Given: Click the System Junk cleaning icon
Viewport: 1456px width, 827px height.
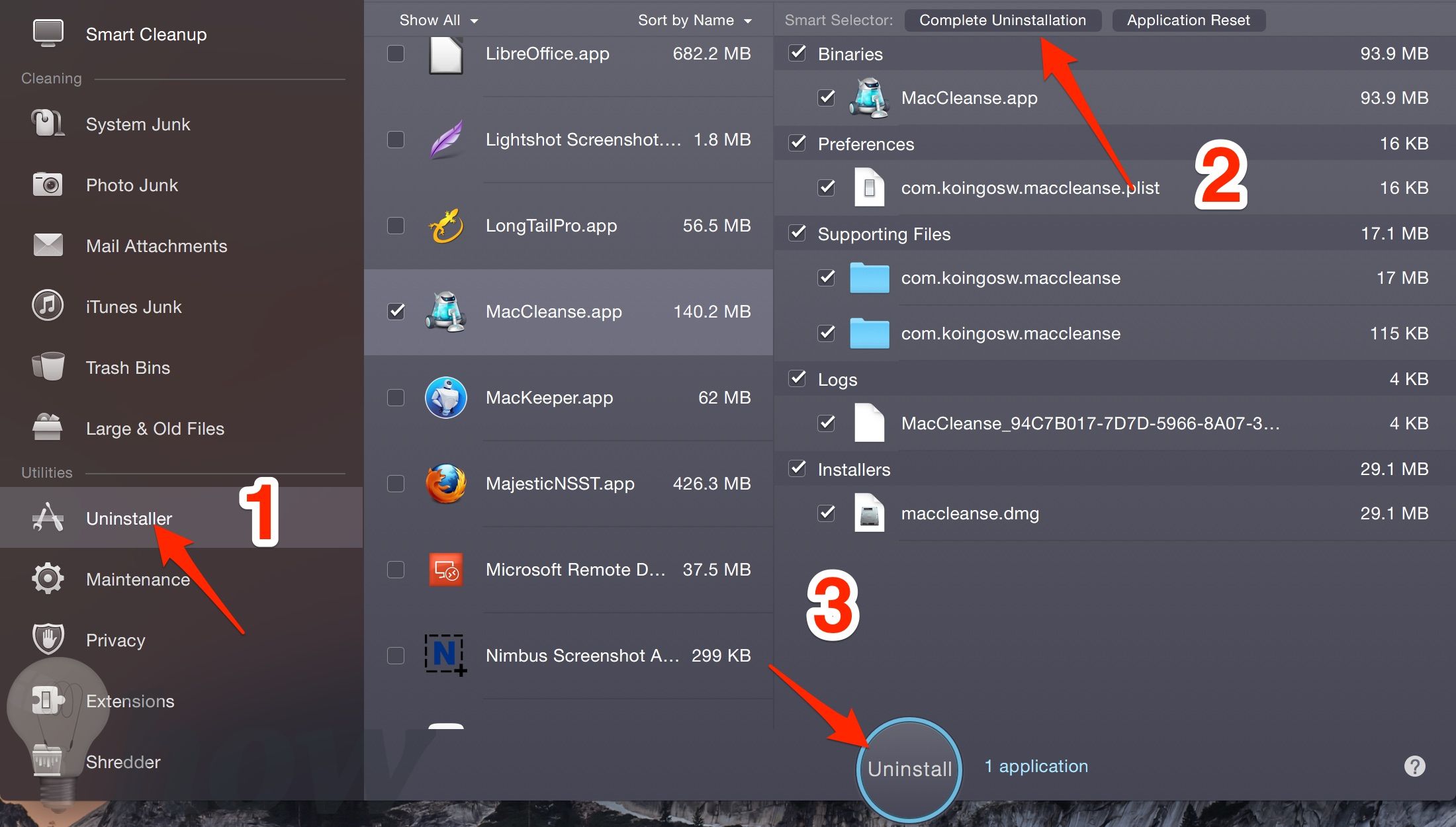Looking at the screenshot, I should [x=46, y=123].
